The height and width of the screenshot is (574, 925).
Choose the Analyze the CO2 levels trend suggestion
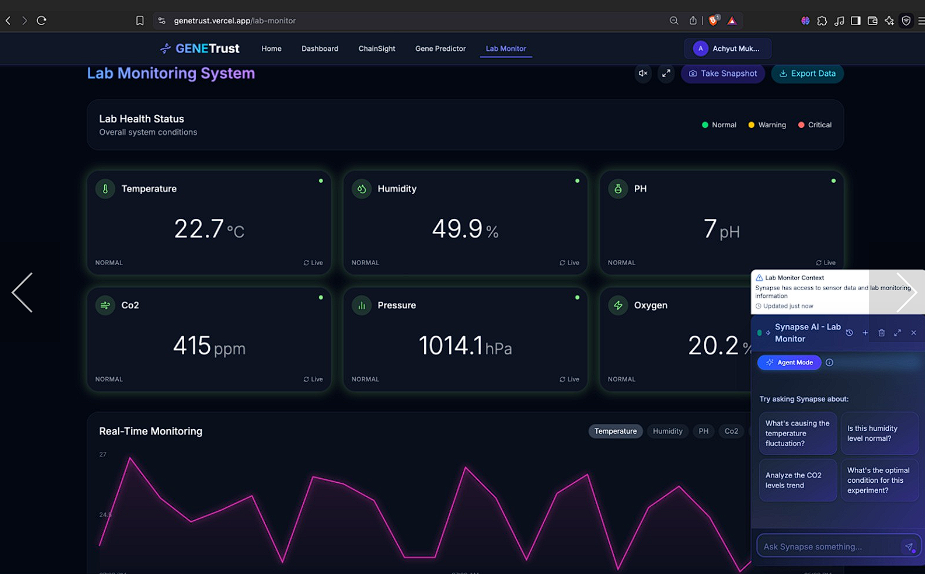[796, 480]
